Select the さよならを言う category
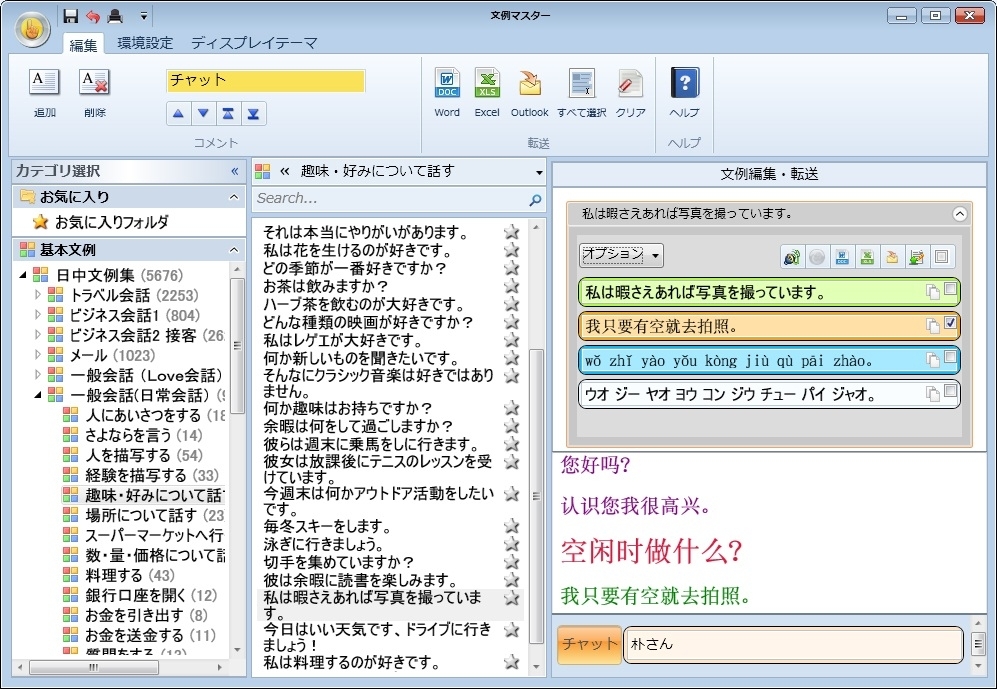Viewport: 997px width, 689px height. (128, 435)
